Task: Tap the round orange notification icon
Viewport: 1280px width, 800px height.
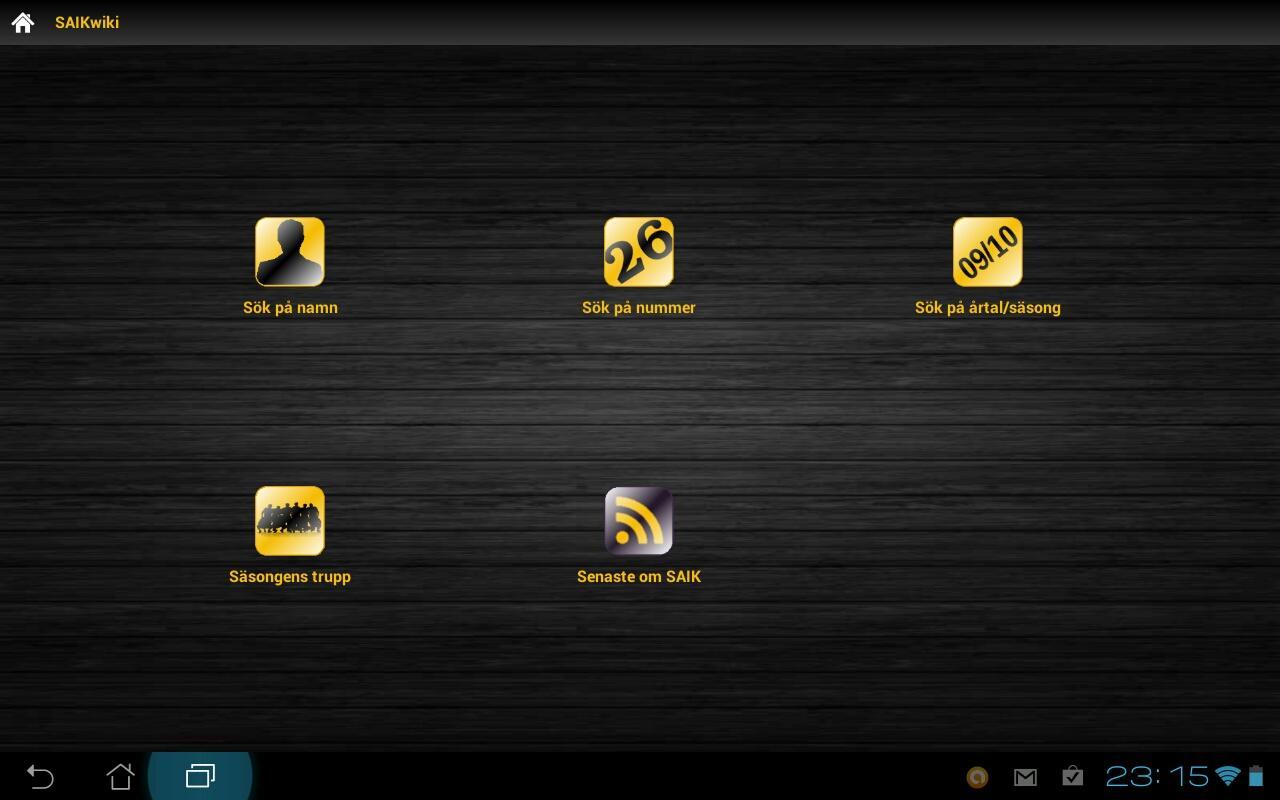Action: tap(977, 777)
